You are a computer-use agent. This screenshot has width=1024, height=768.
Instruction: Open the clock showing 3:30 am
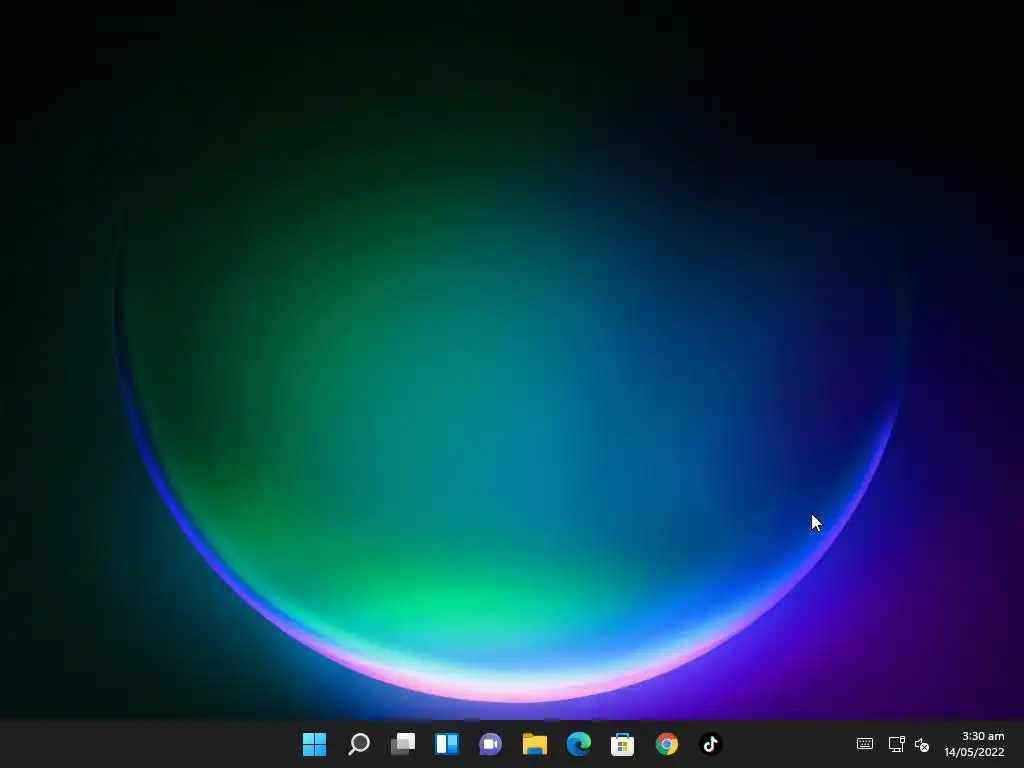(983, 736)
